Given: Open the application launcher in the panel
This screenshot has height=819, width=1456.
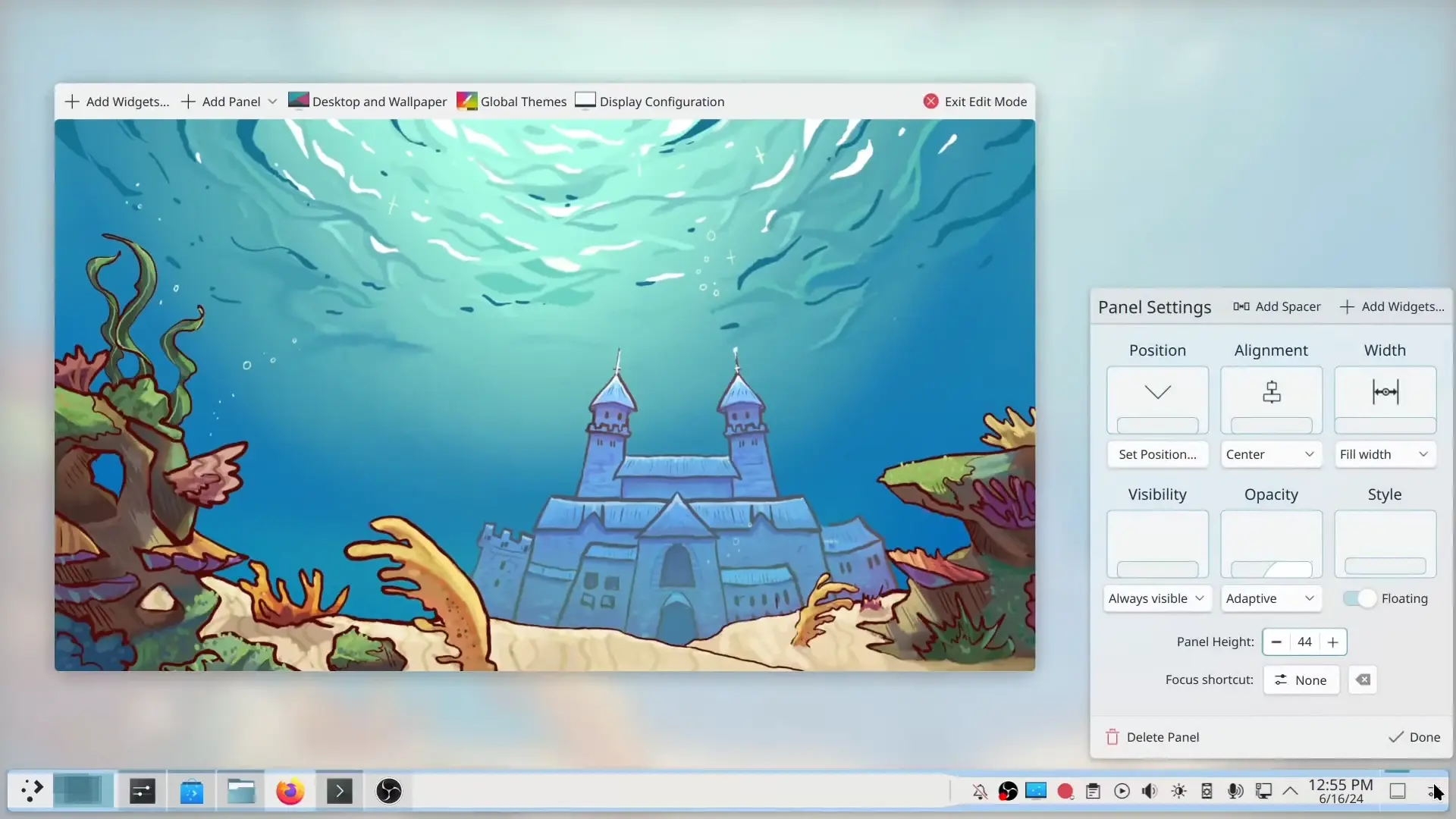Looking at the screenshot, I should pyautogui.click(x=31, y=791).
